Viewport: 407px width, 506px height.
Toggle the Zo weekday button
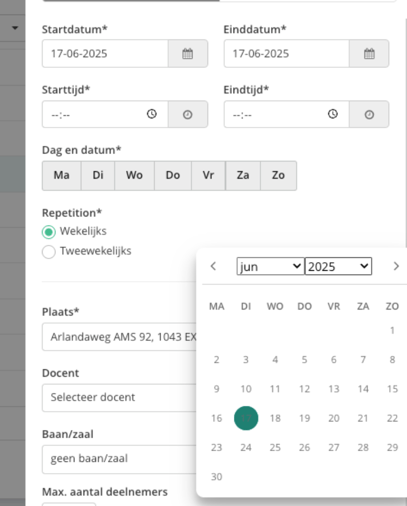coord(278,176)
